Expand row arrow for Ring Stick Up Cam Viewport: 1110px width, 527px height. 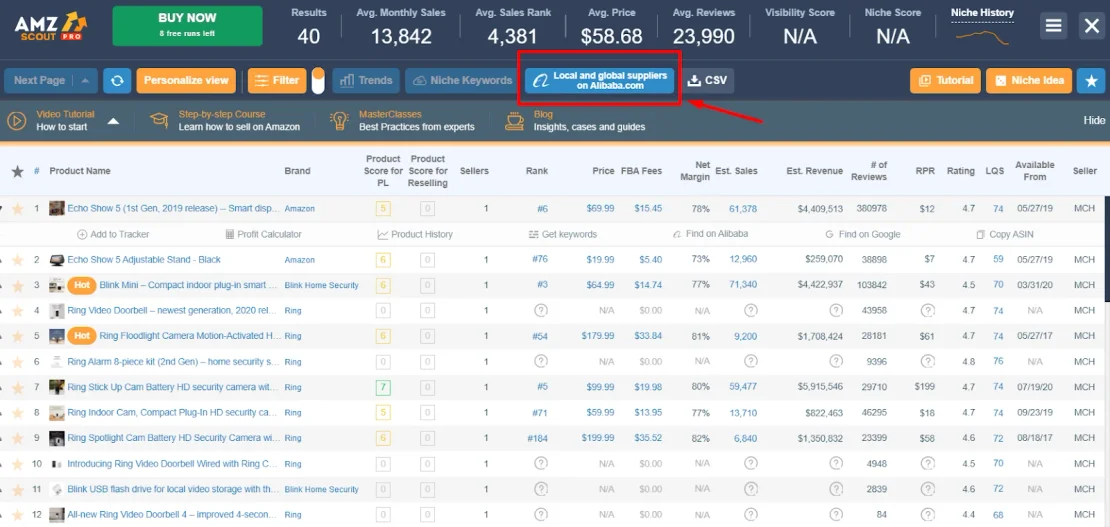coord(2,387)
